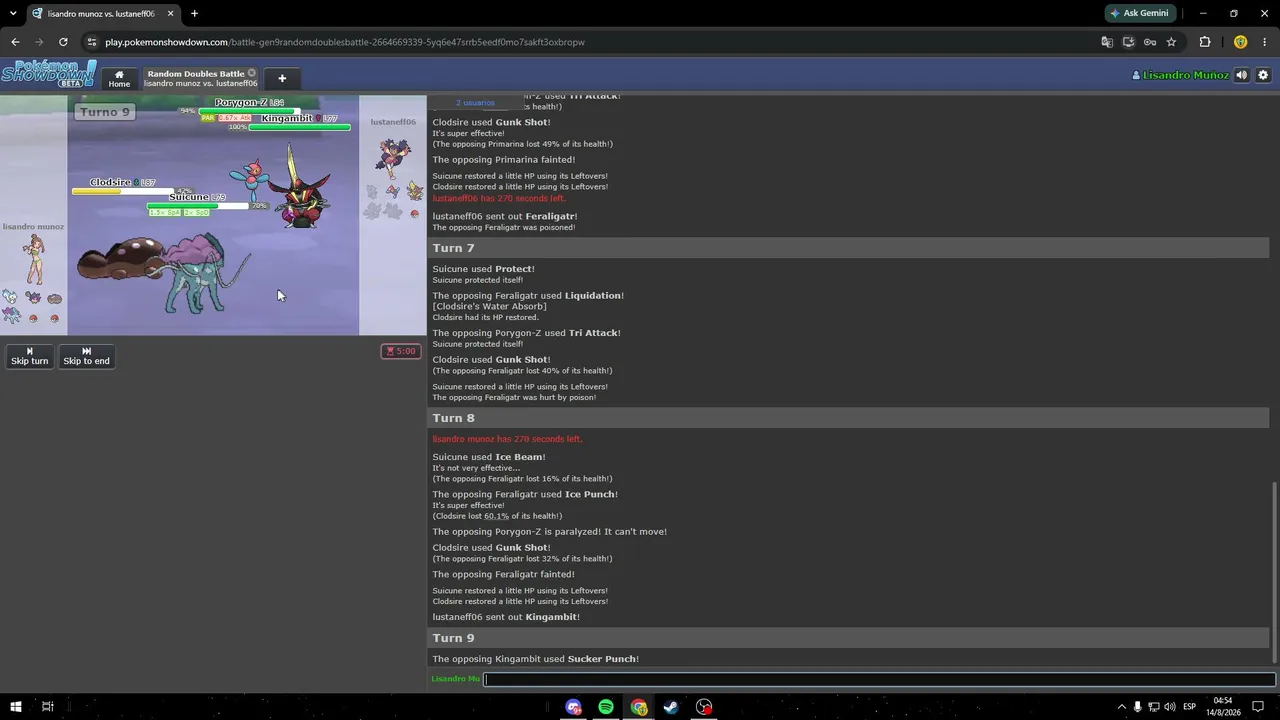Open Spotify from the taskbar
This screenshot has width=1280, height=720.
click(x=606, y=707)
